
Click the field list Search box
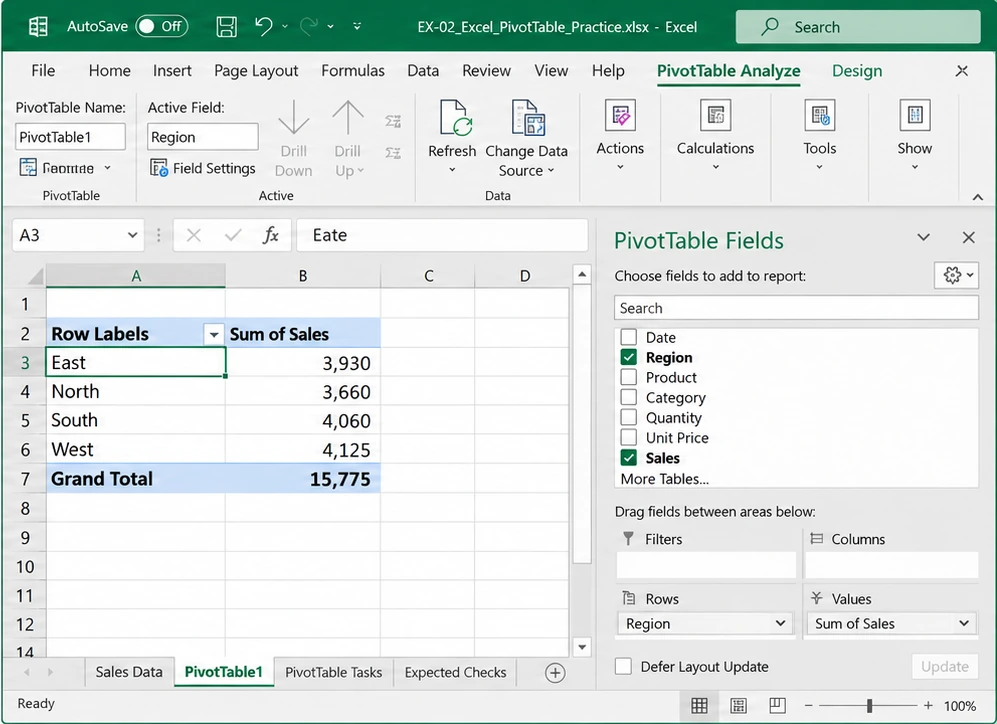click(x=796, y=308)
